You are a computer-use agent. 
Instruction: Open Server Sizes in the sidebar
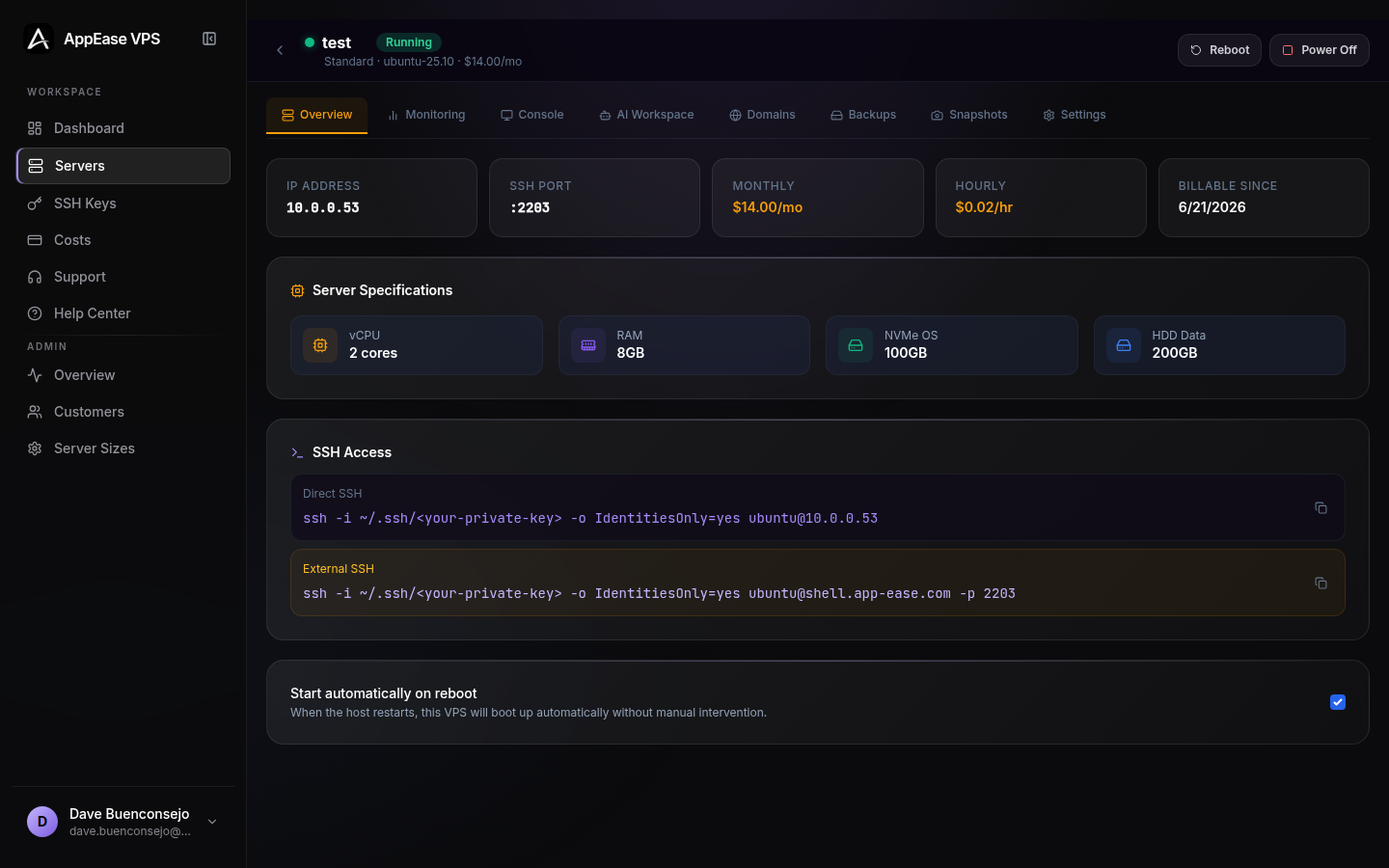(x=123, y=448)
